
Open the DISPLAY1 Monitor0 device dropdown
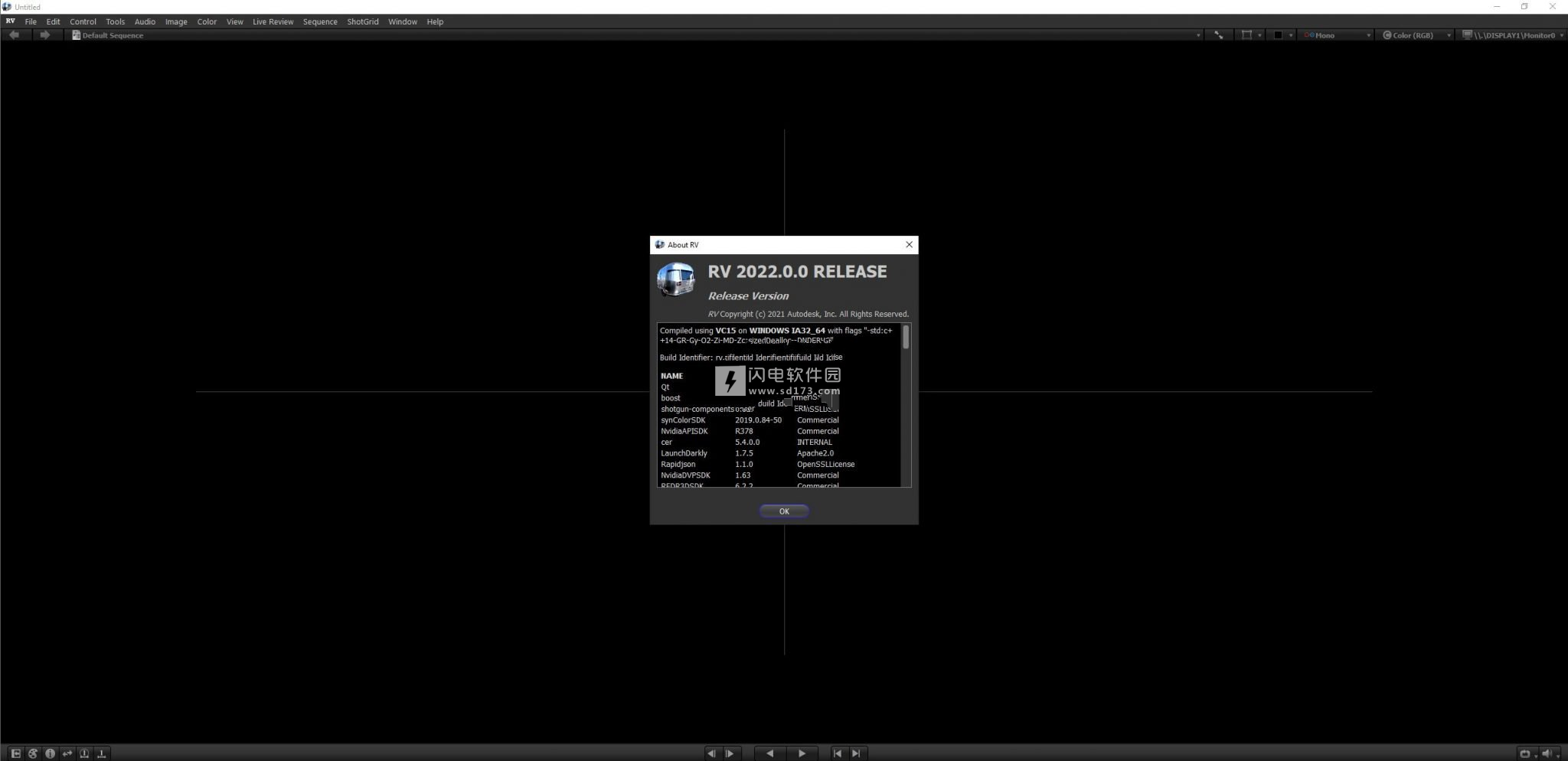(x=1511, y=35)
